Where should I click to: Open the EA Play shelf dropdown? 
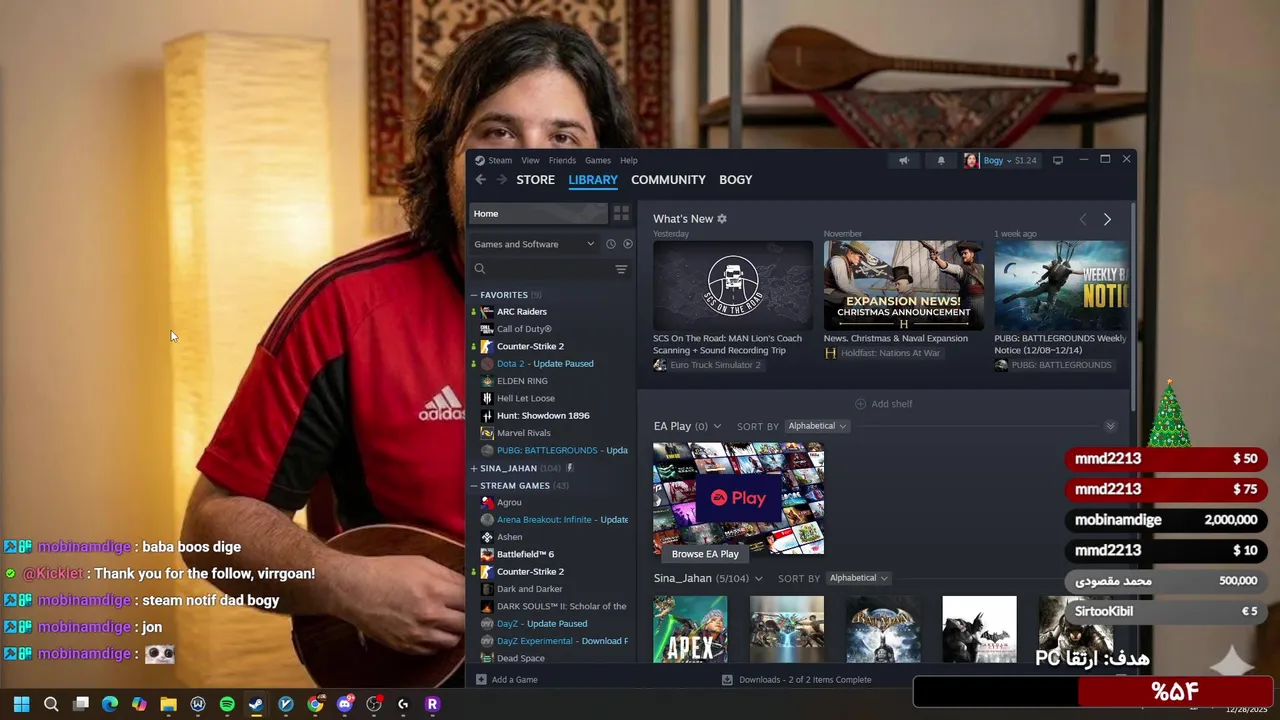click(x=717, y=427)
